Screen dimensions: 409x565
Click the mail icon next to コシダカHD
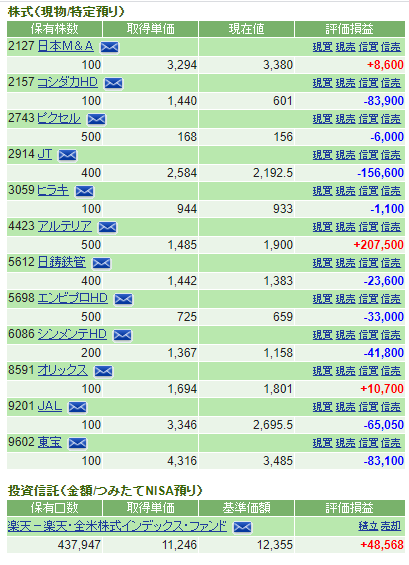click(114, 83)
